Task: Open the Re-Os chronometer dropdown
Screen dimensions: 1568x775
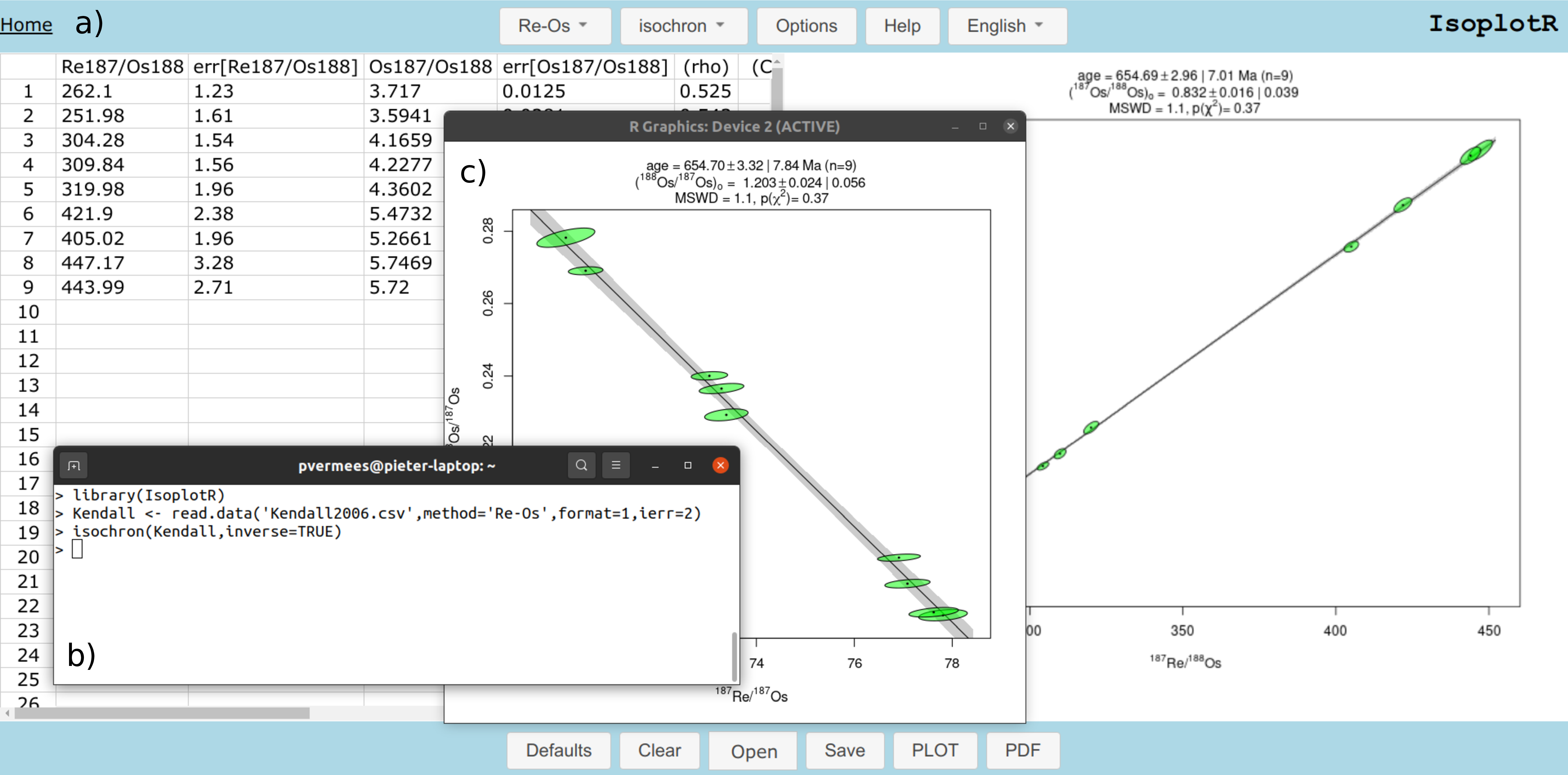Action: pos(554,26)
